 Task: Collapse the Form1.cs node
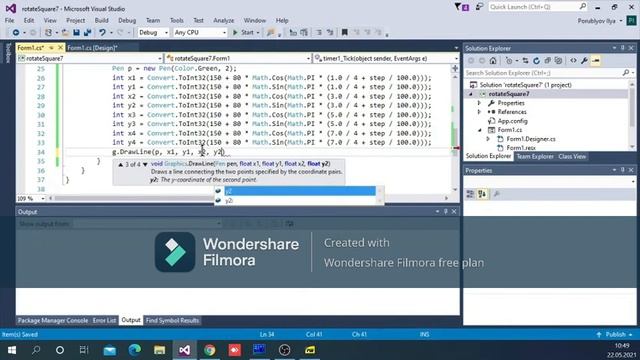pyautogui.click(x=480, y=130)
